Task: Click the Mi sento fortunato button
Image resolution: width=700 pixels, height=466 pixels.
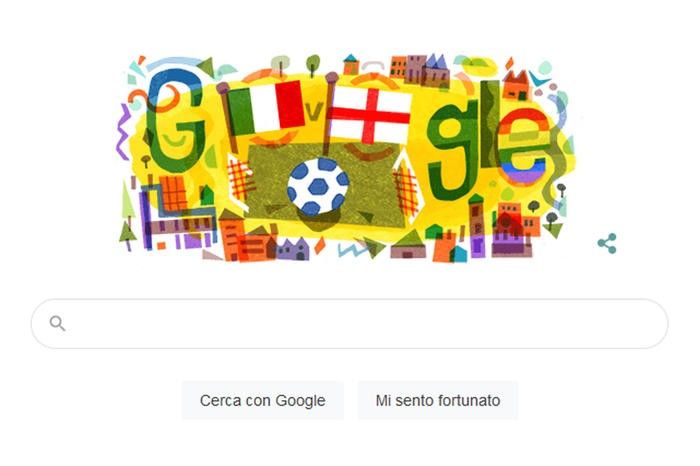Action: click(x=438, y=400)
